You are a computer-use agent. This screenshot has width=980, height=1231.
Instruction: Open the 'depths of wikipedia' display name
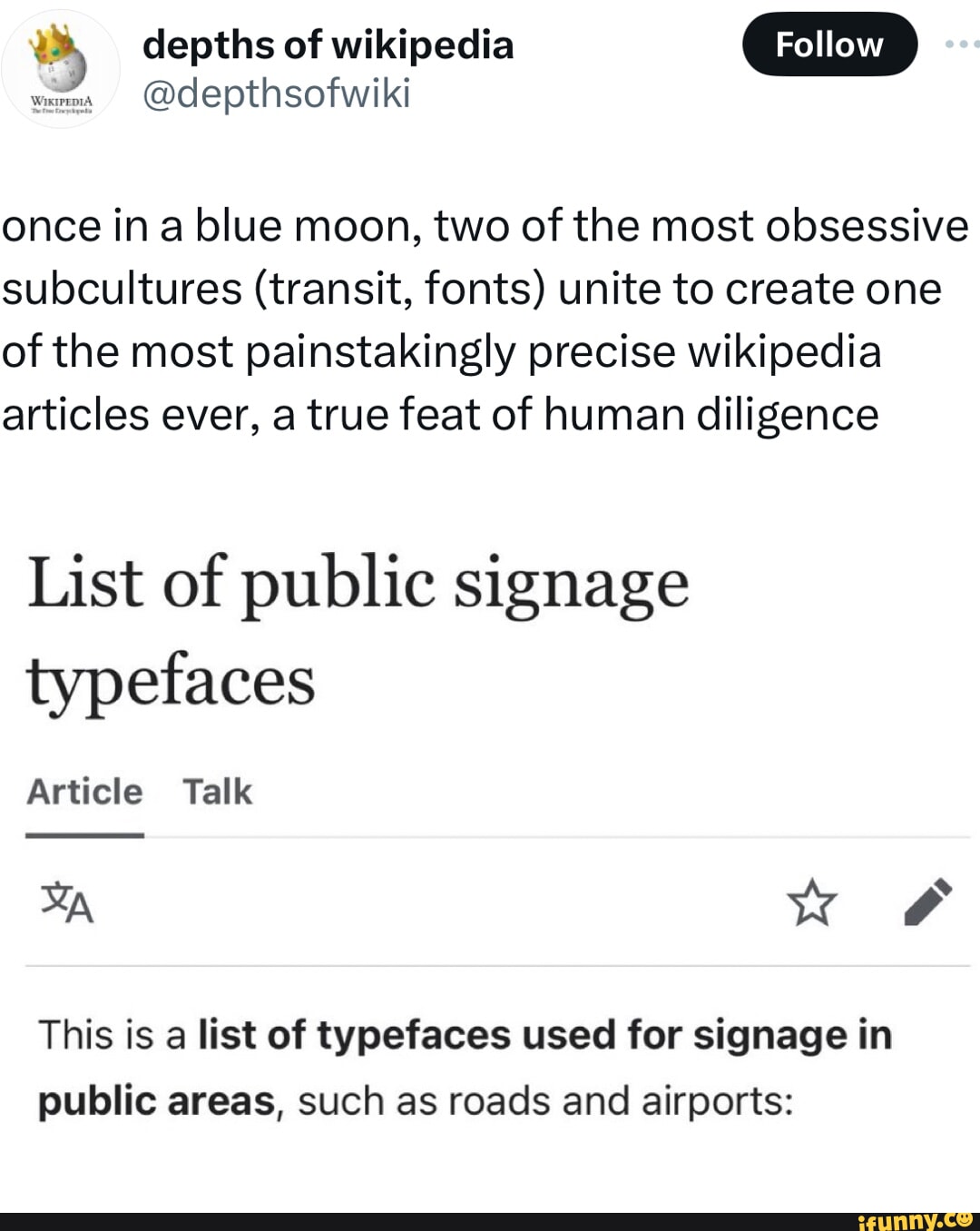pos(328,44)
